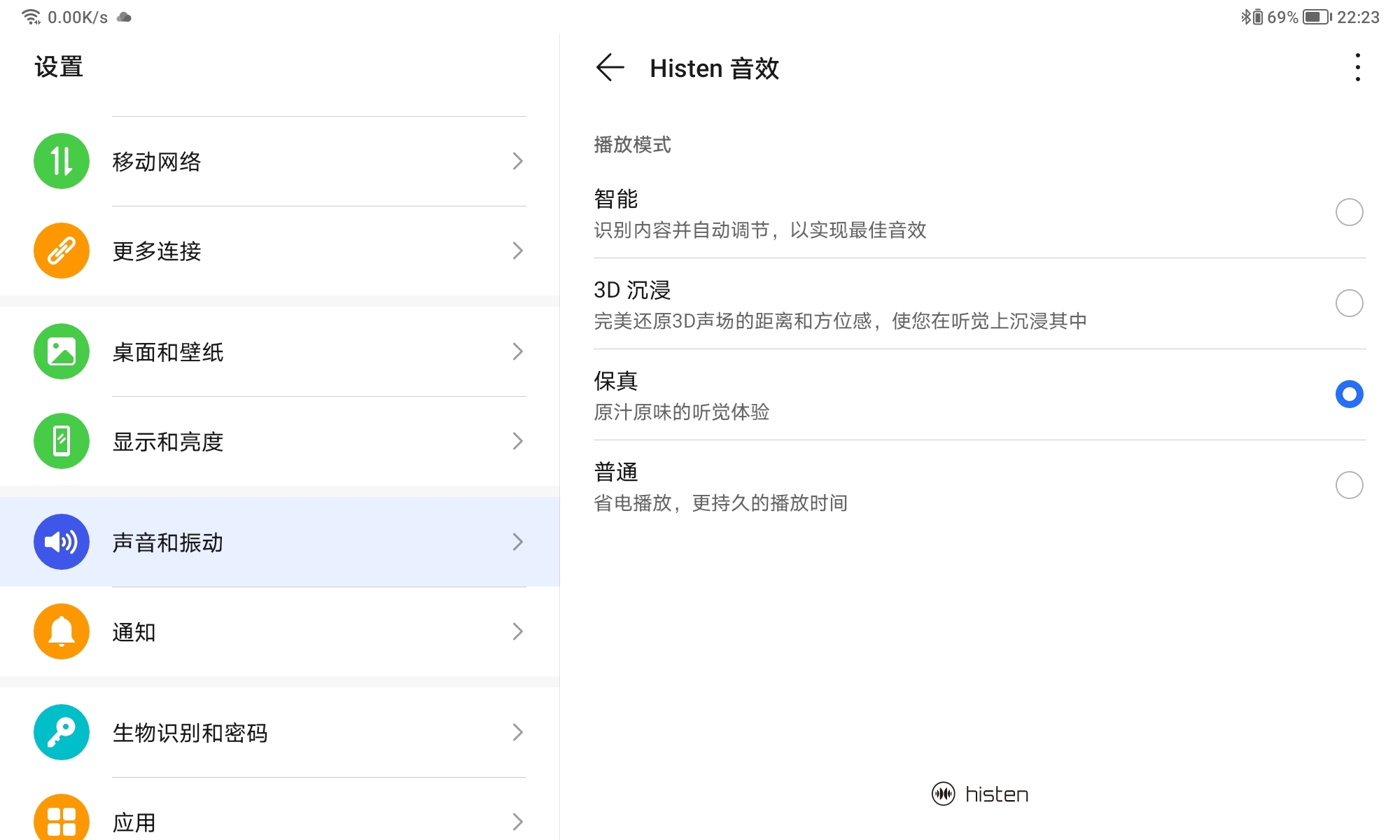Open the 更多连接 settings entry

(280, 251)
